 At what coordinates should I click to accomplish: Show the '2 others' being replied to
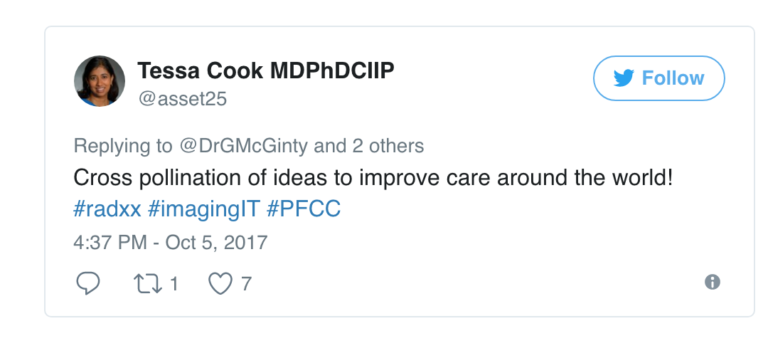pyautogui.click(x=388, y=146)
